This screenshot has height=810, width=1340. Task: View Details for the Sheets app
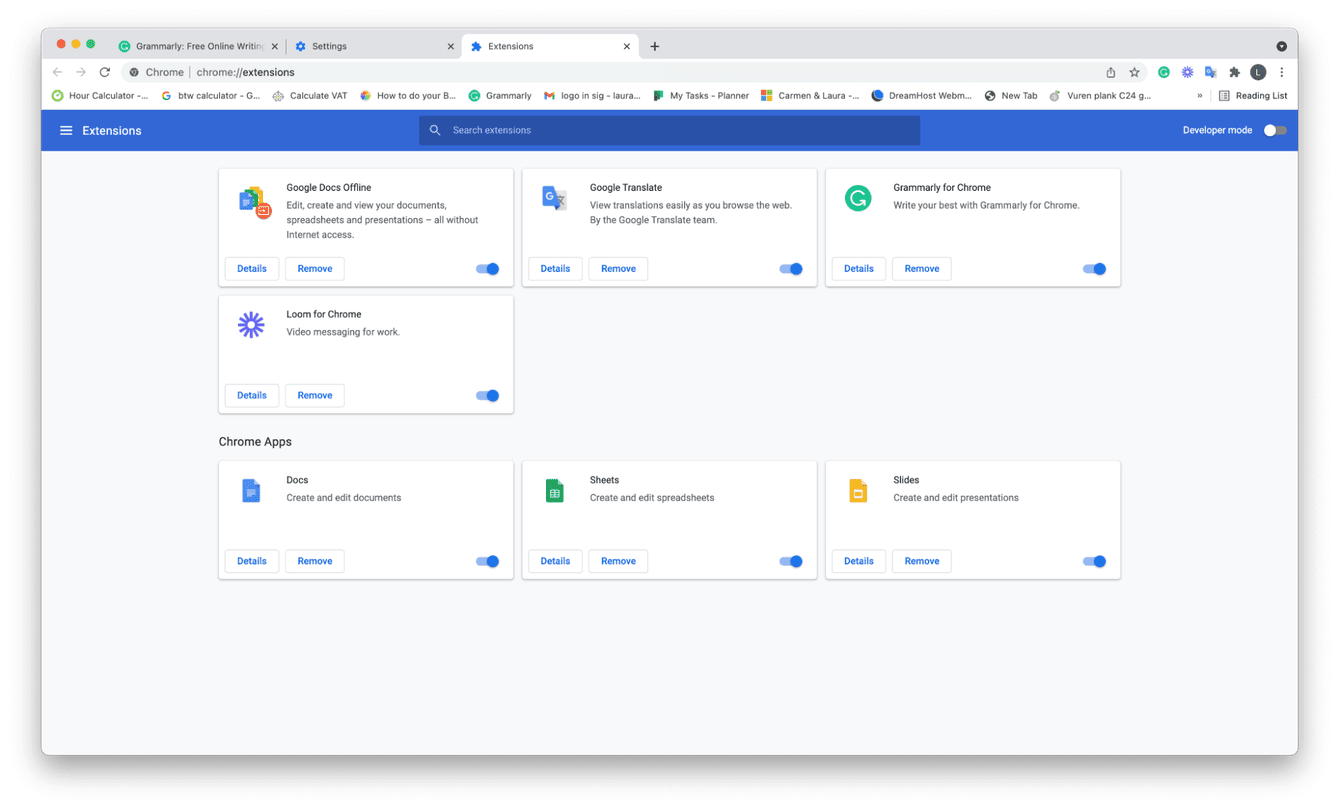tap(555, 561)
